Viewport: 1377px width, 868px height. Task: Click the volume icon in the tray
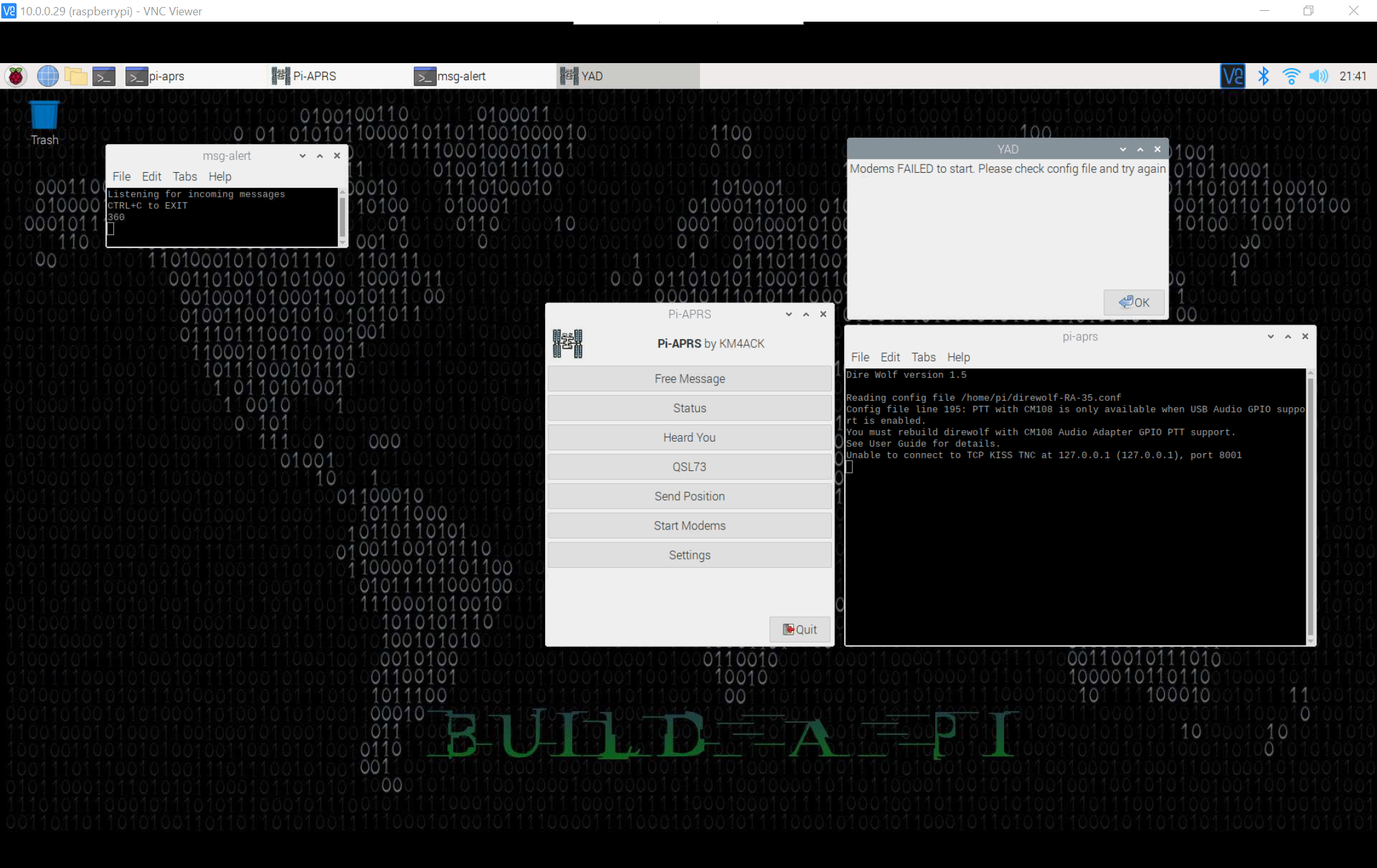tap(1318, 75)
